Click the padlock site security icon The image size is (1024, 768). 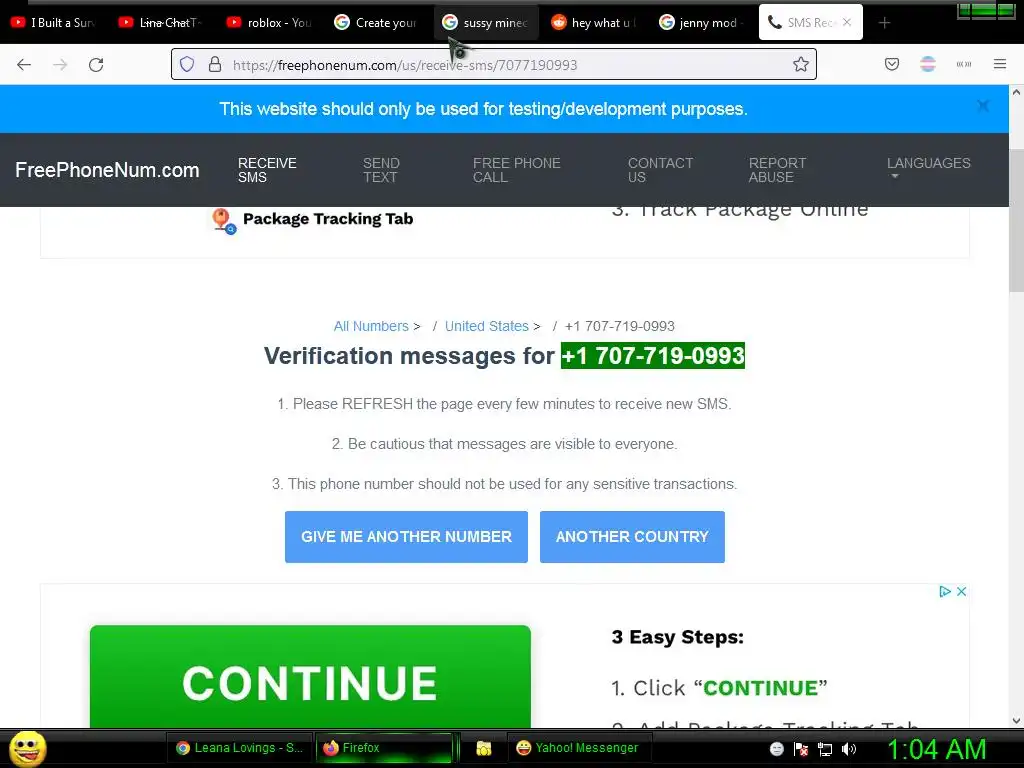point(215,64)
